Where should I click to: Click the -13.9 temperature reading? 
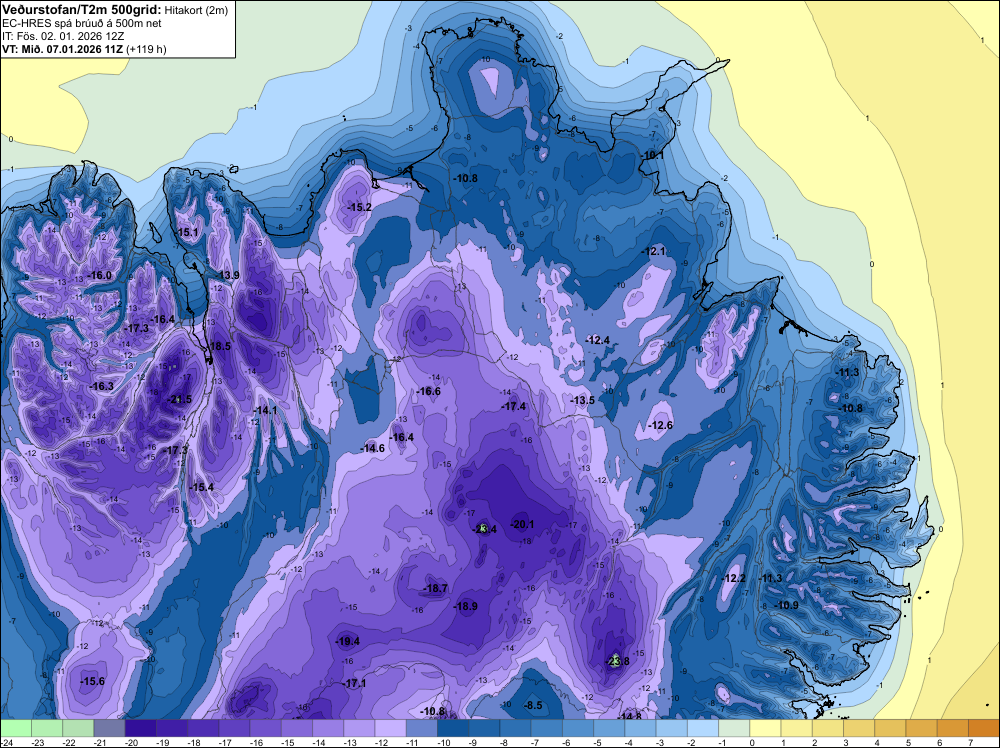[228, 275]
